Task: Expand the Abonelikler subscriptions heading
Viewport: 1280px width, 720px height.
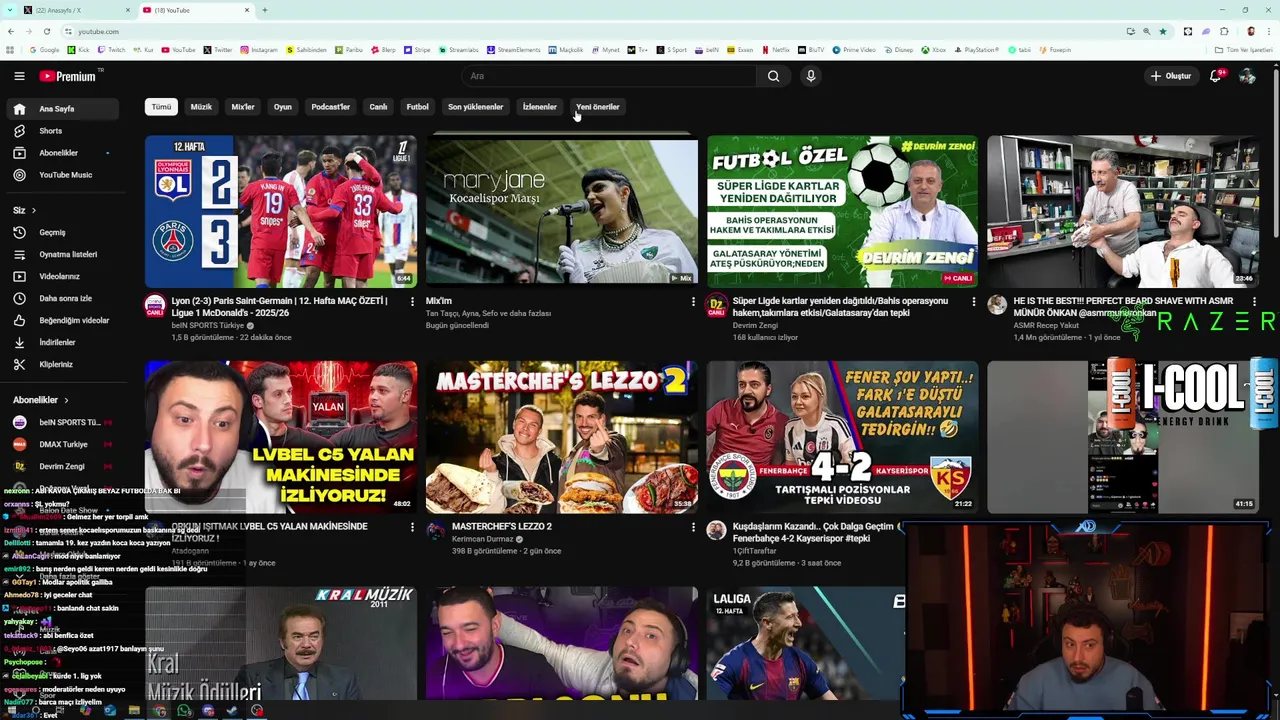Action: (41, 400)
